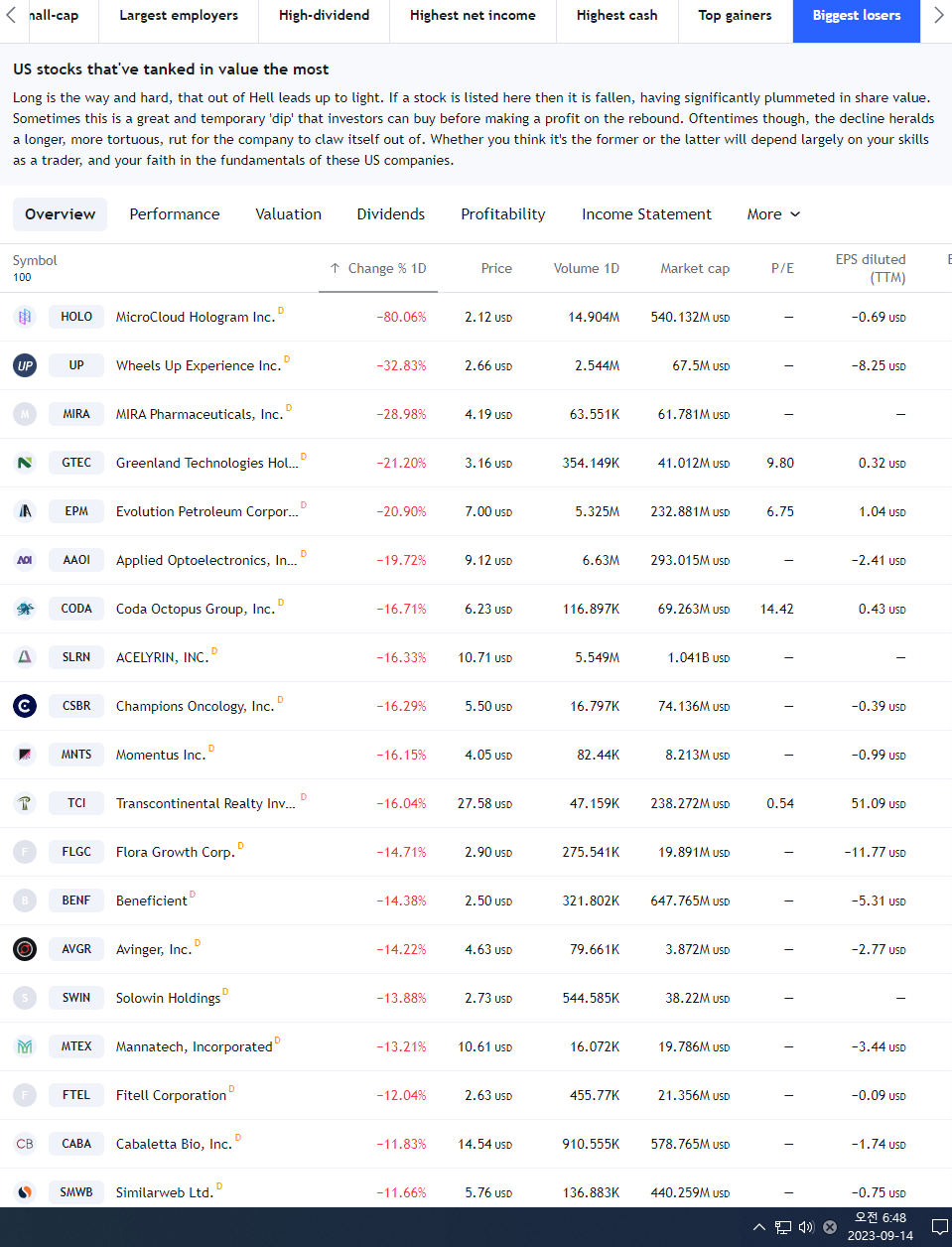The width and height of the screenshot is (952, 1247).
Task: Click the Mannatech (MTEX) logo icon
Action: [x=25, y=1046]
